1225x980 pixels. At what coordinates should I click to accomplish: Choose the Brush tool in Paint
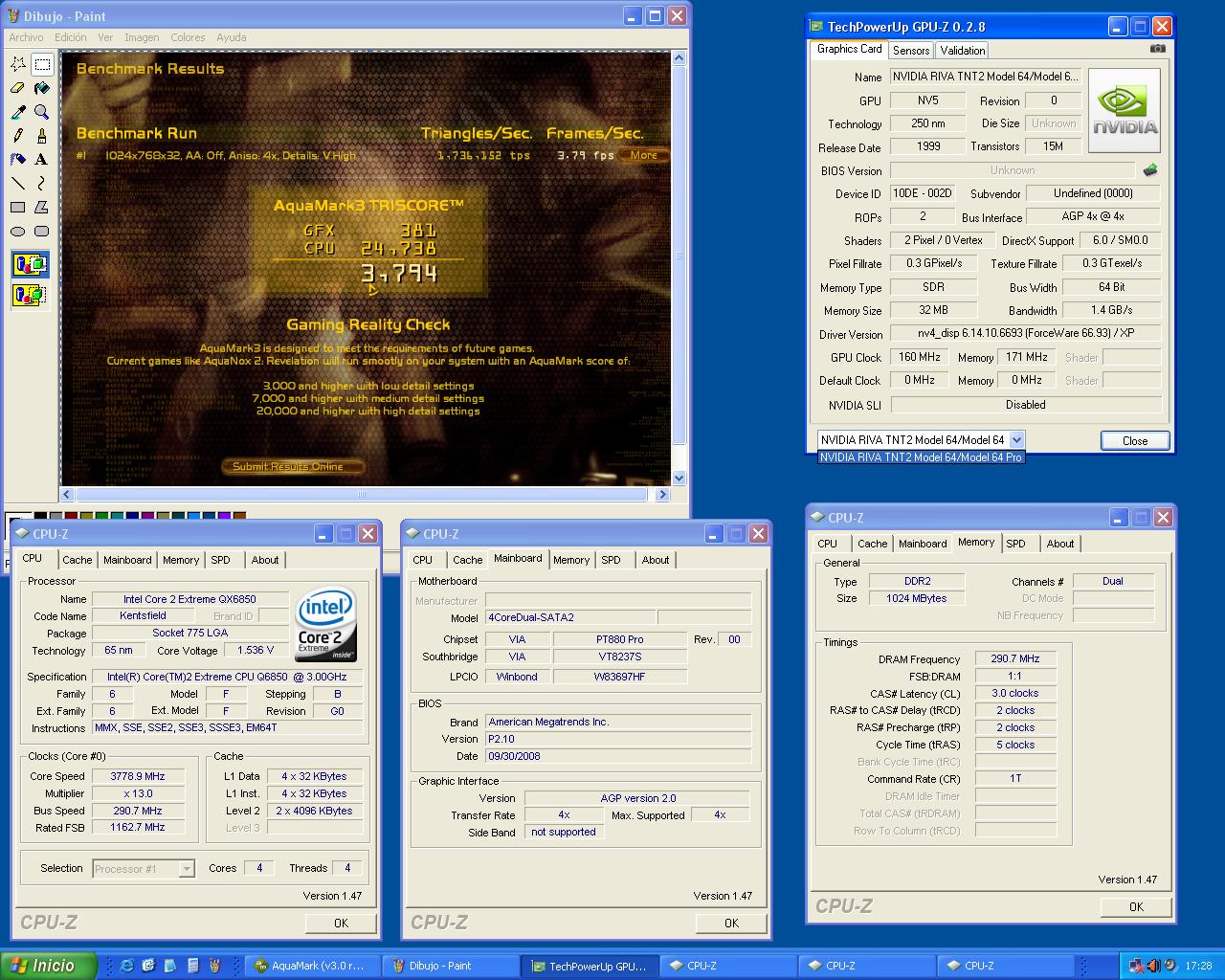pyautogui.click(x=42, y=136)
